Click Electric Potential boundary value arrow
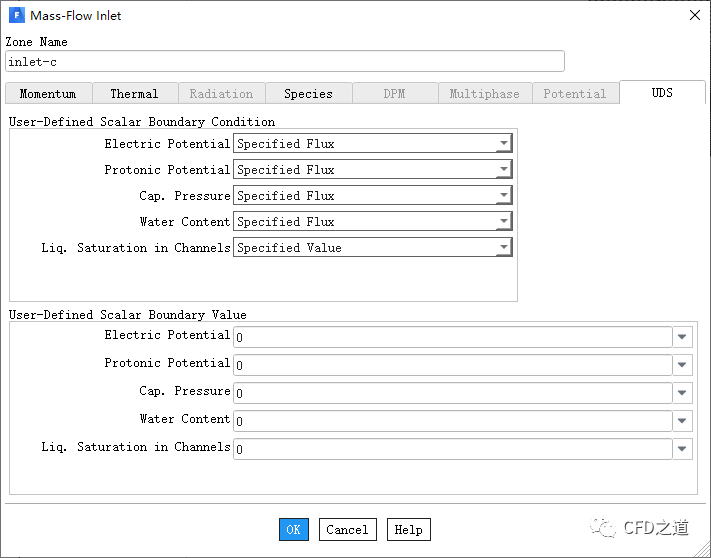Image resolution: width=711 pixels, height=558 pixels. [x=682, y=337]
